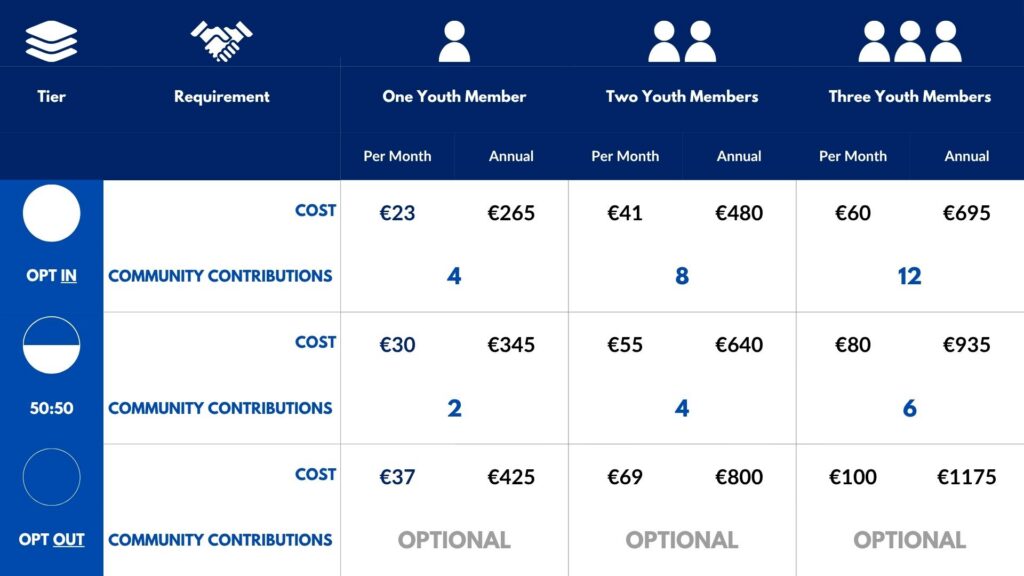Click the 12 community contributions value
This screenshot has height=576, width=1024.
[x=909, y=276]
